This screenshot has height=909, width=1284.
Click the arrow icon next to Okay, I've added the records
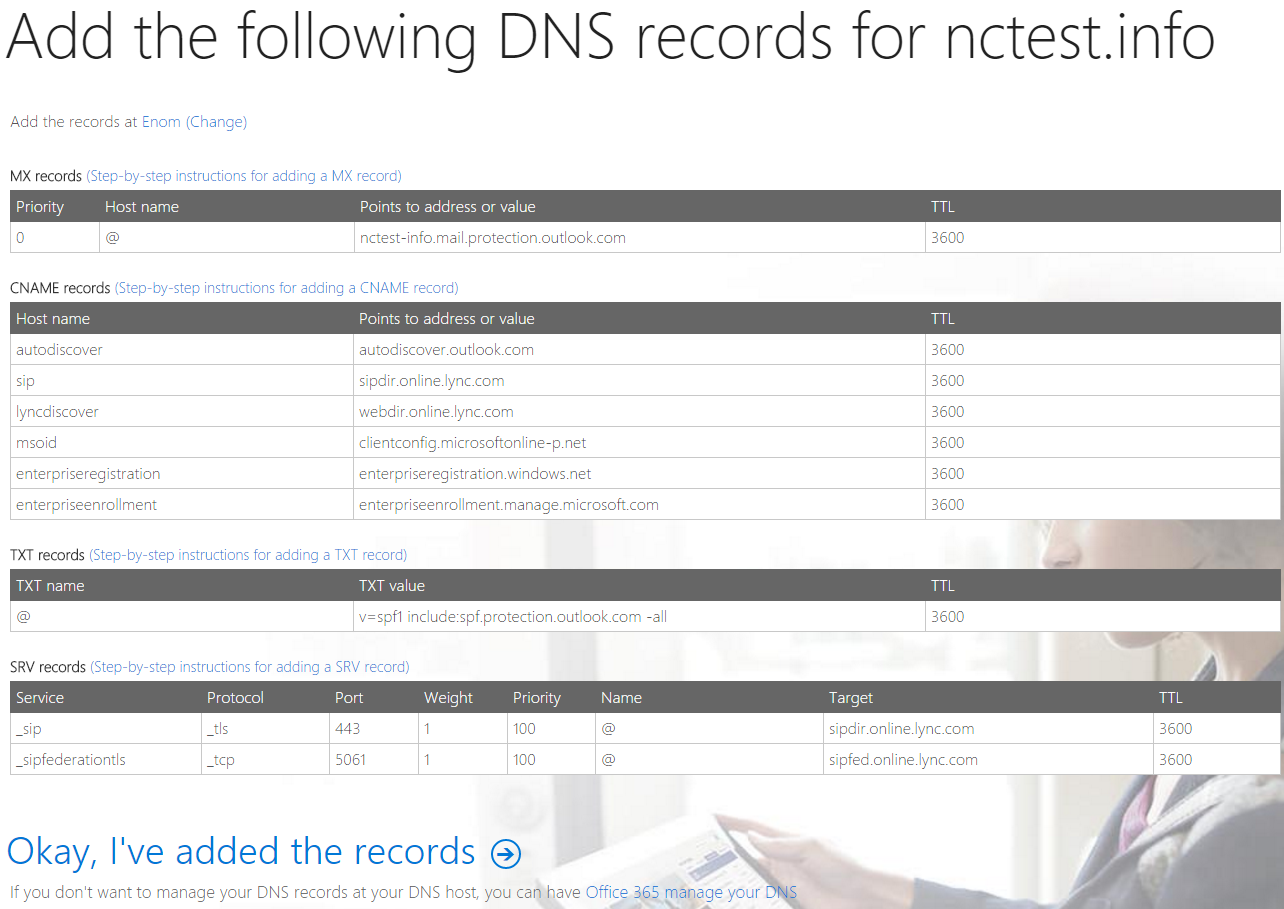506,853
